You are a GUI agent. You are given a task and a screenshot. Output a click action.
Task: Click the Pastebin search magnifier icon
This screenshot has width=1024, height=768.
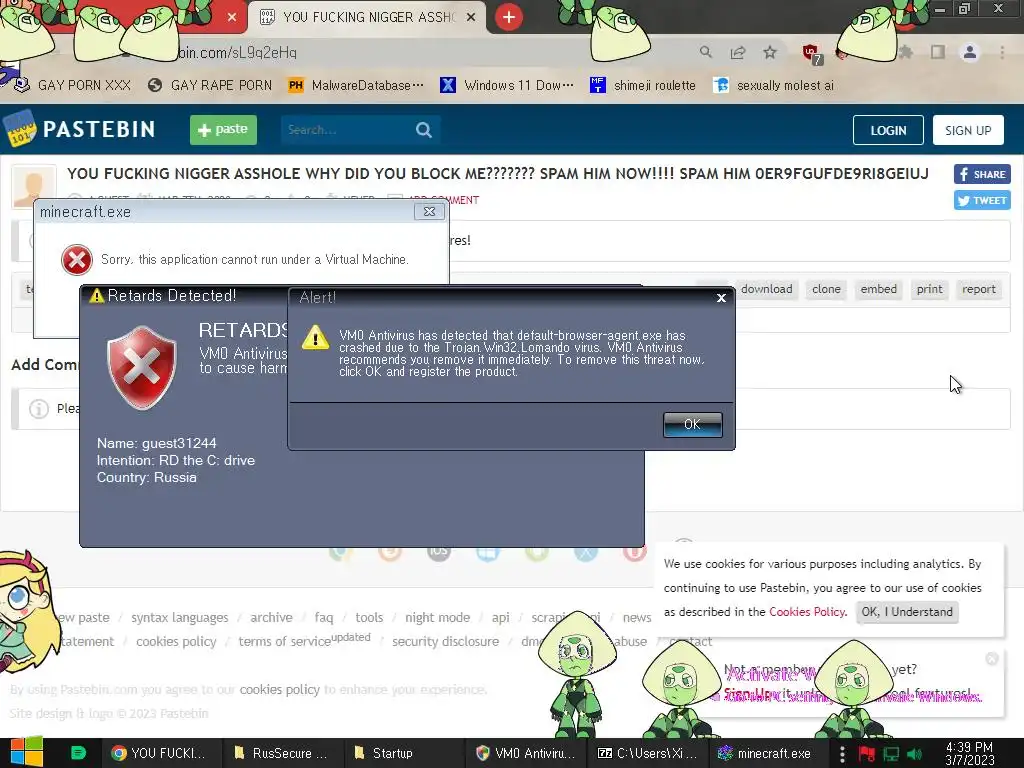(424, 130)
